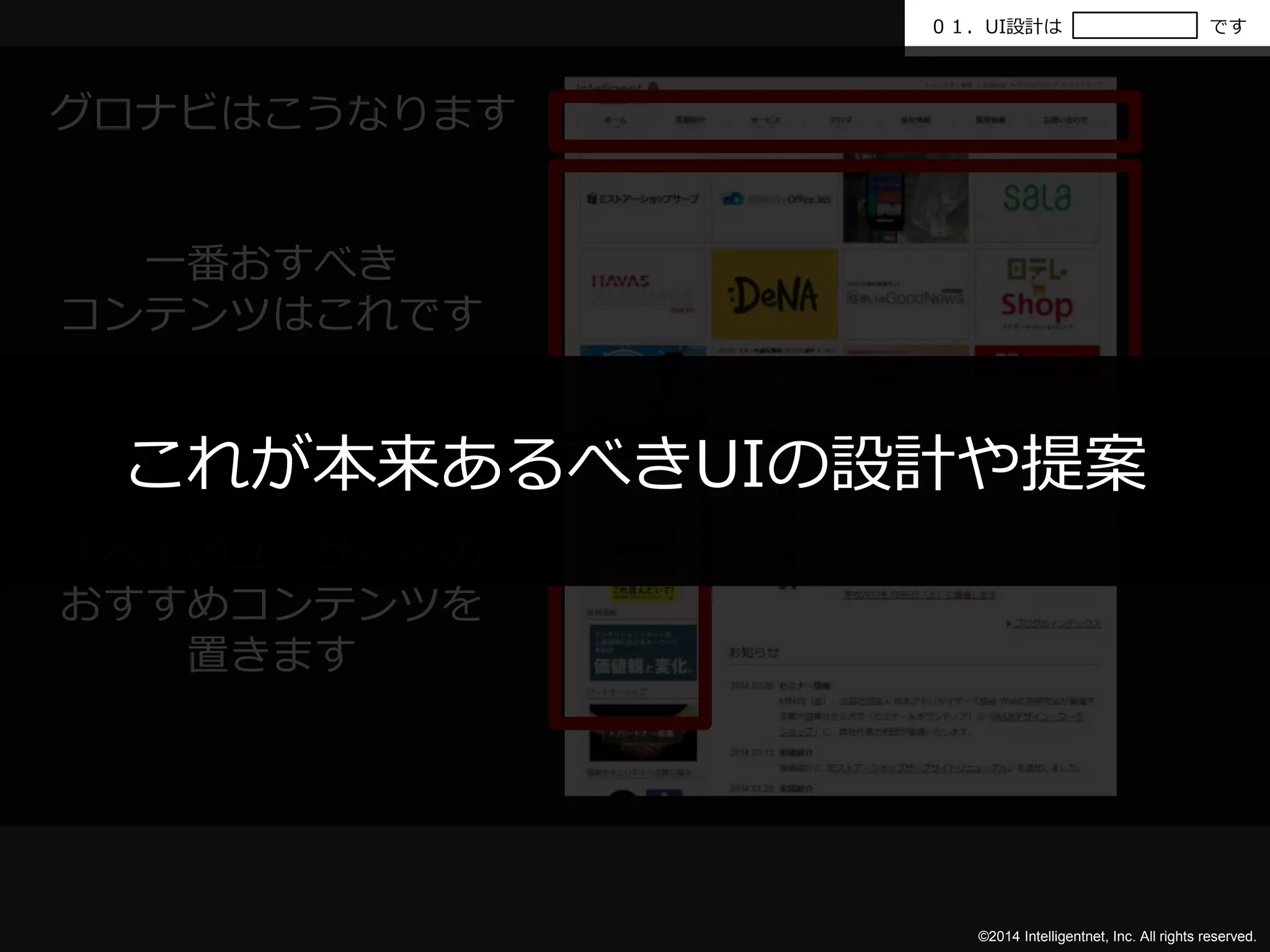Go to ブログ in the global navigation

840,120
